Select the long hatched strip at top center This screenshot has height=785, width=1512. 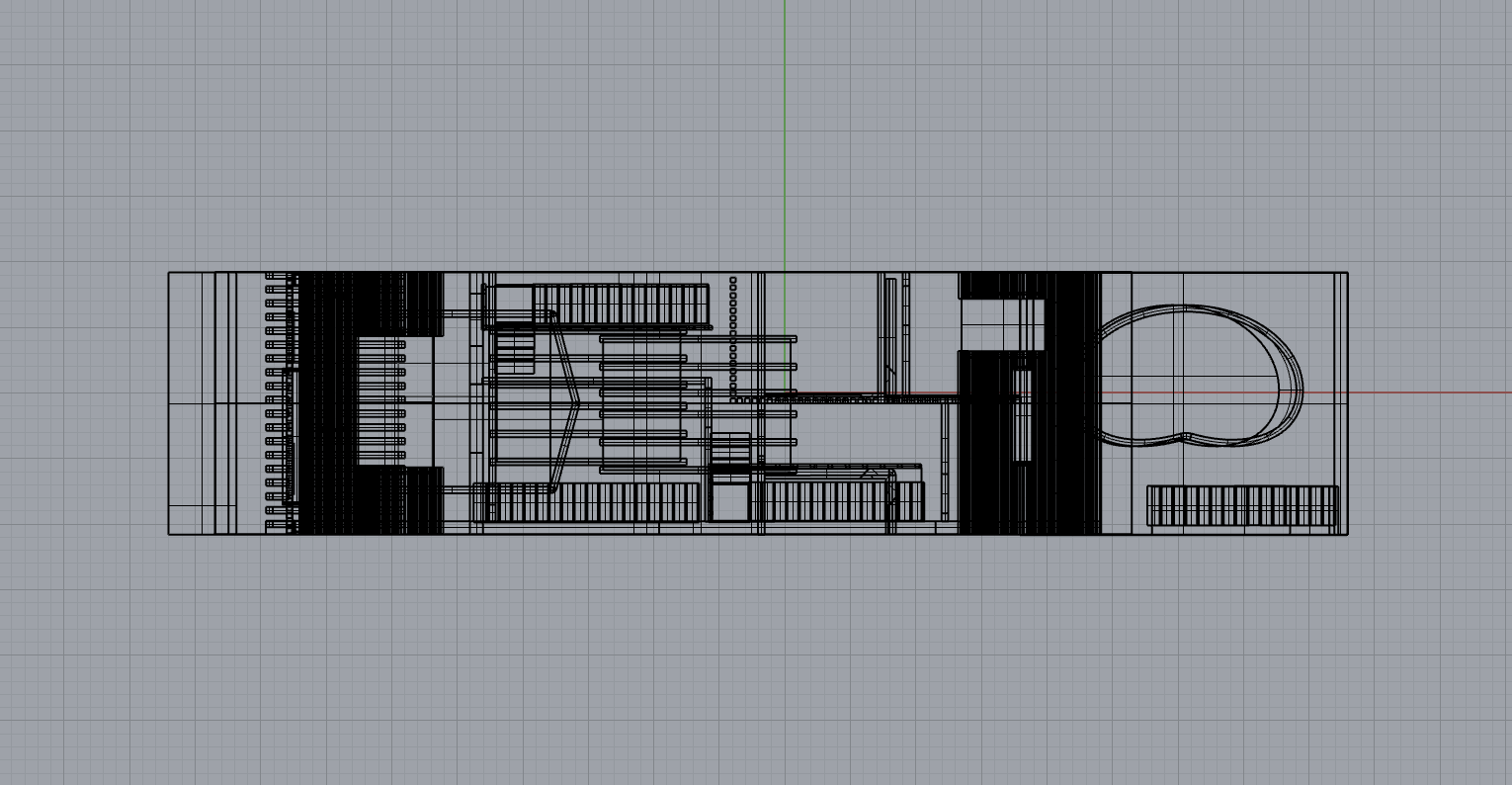(621, 304)
